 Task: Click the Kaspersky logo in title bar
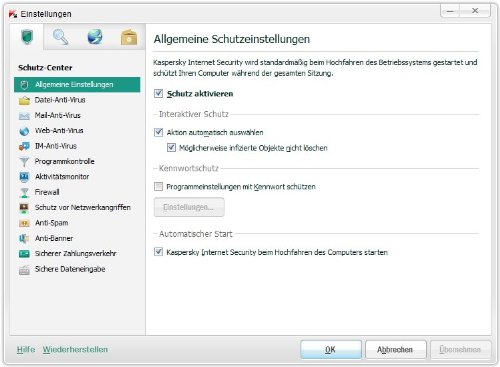click(13, 14)
